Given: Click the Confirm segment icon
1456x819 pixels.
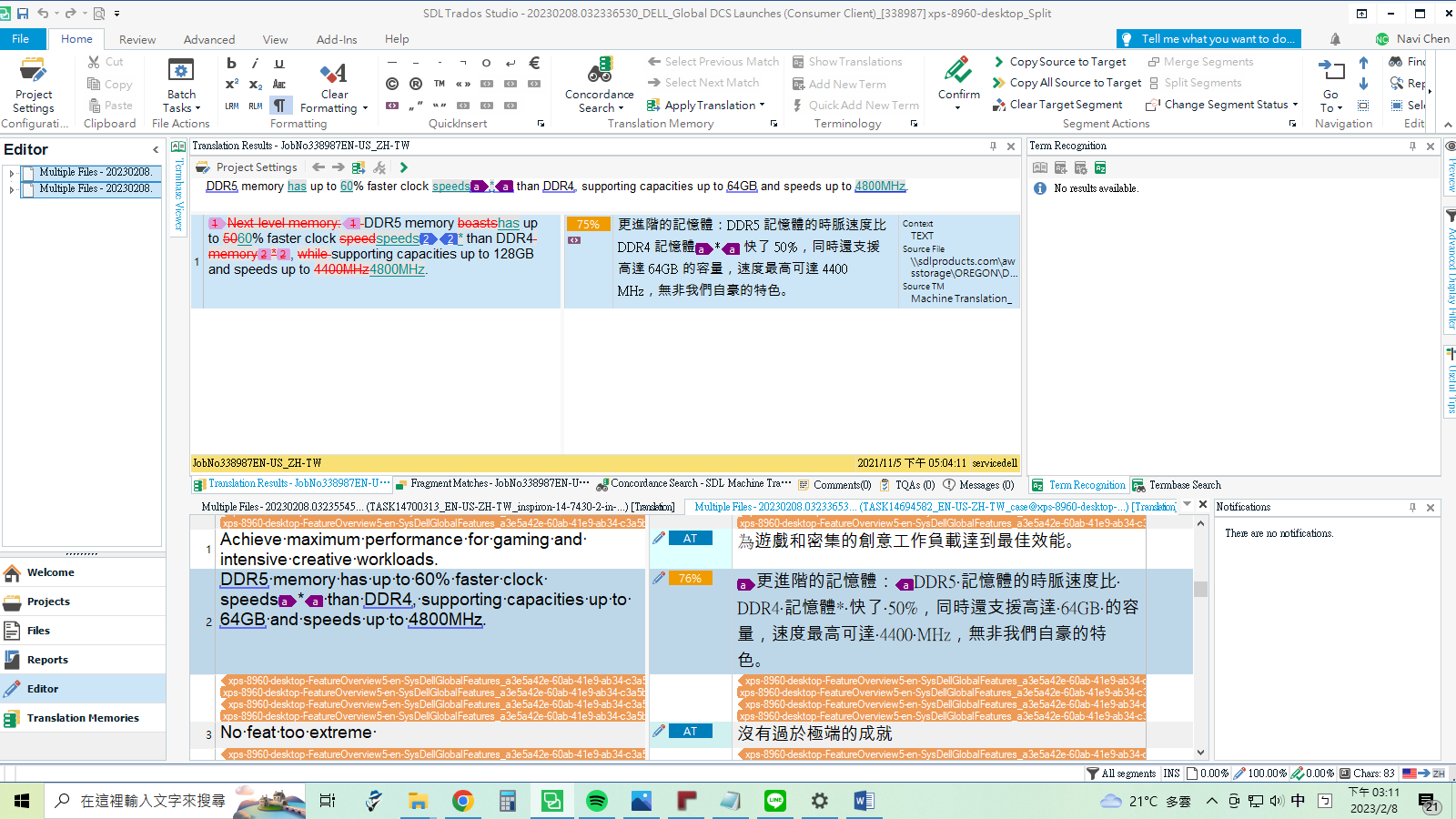Looking at the screenshot, I should tap(958, 71).
